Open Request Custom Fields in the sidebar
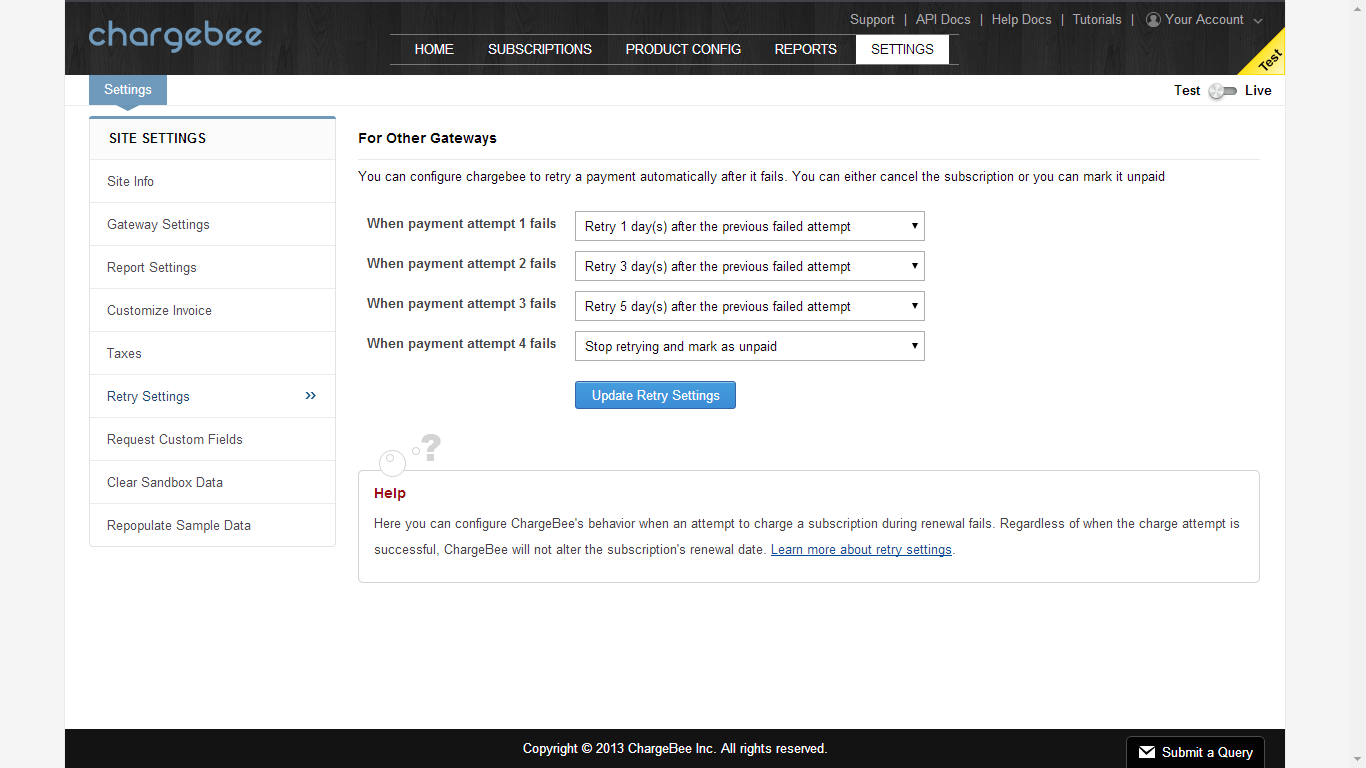The image size is (1366, 768). pos(212,439)
